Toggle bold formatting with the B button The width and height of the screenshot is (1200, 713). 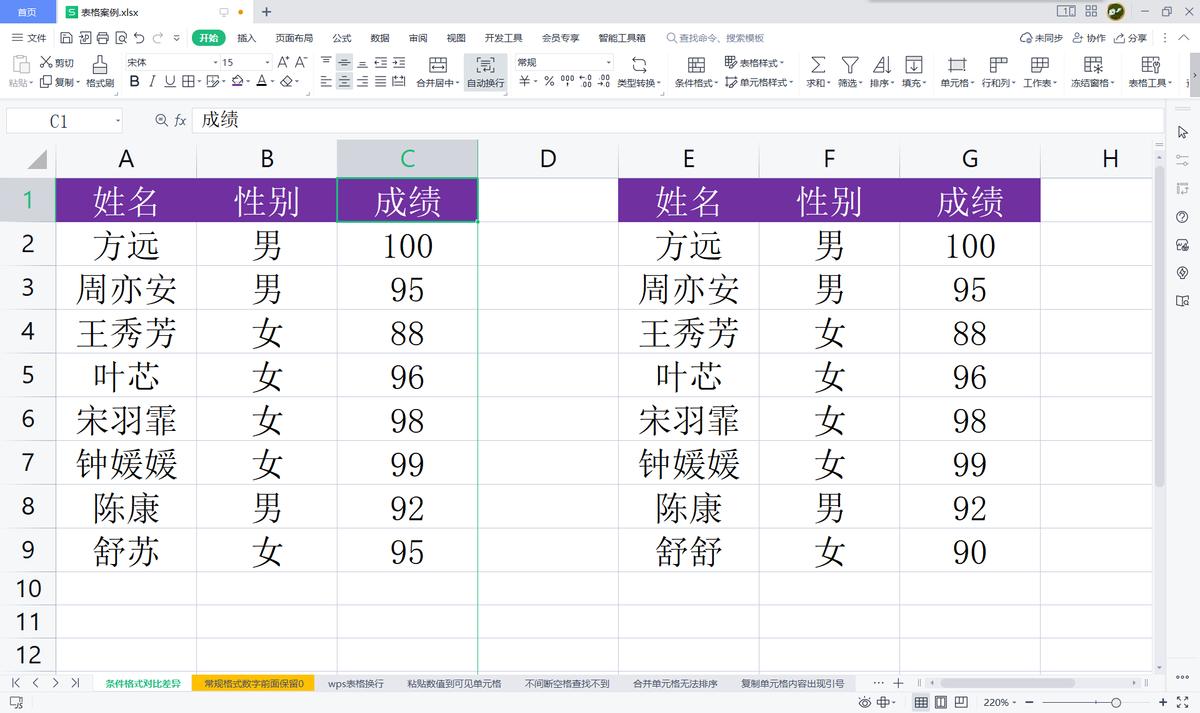coord(133,80)
